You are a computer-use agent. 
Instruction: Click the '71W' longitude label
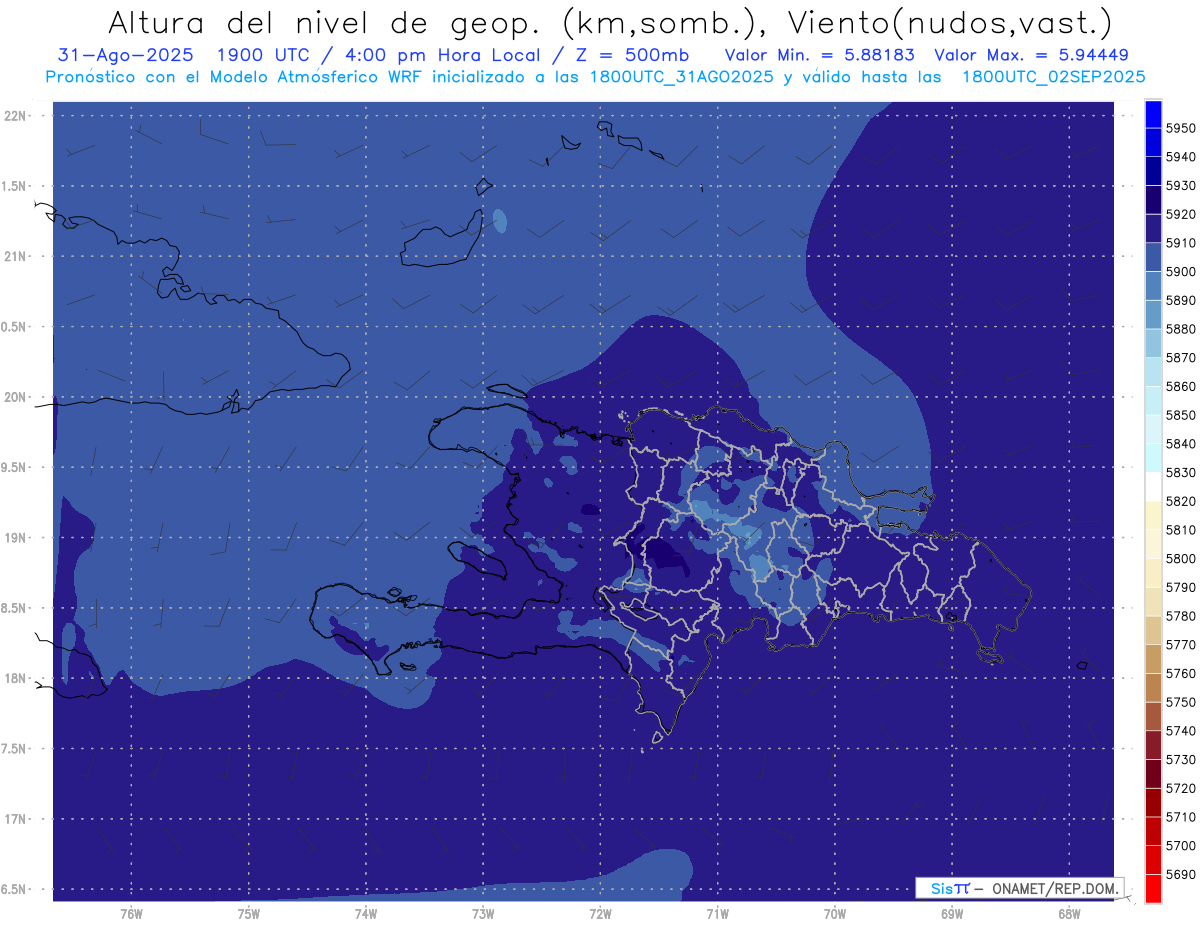[x=717, y=914]
